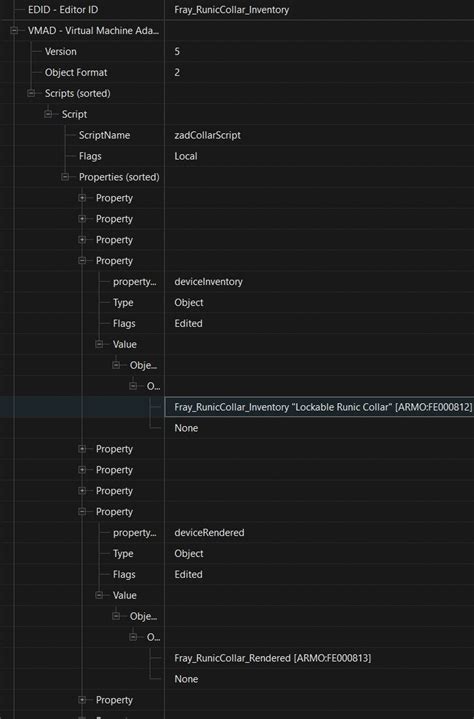Click the deviceInventory property name value
Viewport: 474px width, 719px height.
coord(209,282)
